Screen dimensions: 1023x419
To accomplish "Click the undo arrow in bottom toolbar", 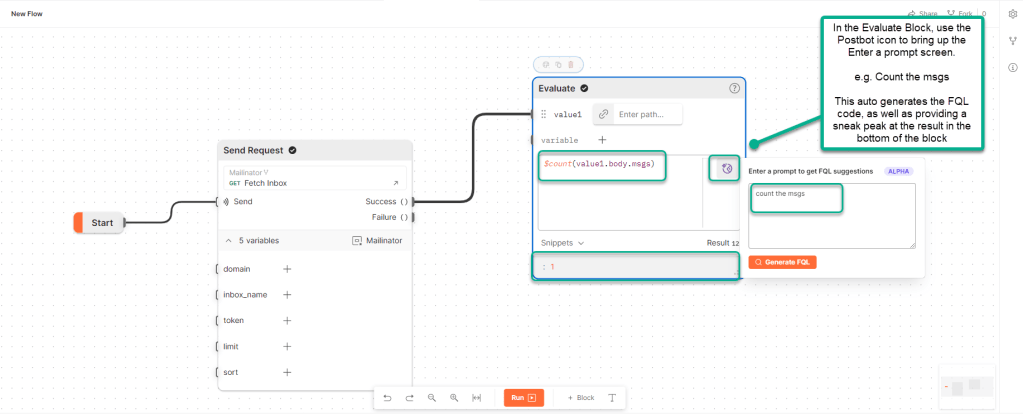I will coord(387,398).
